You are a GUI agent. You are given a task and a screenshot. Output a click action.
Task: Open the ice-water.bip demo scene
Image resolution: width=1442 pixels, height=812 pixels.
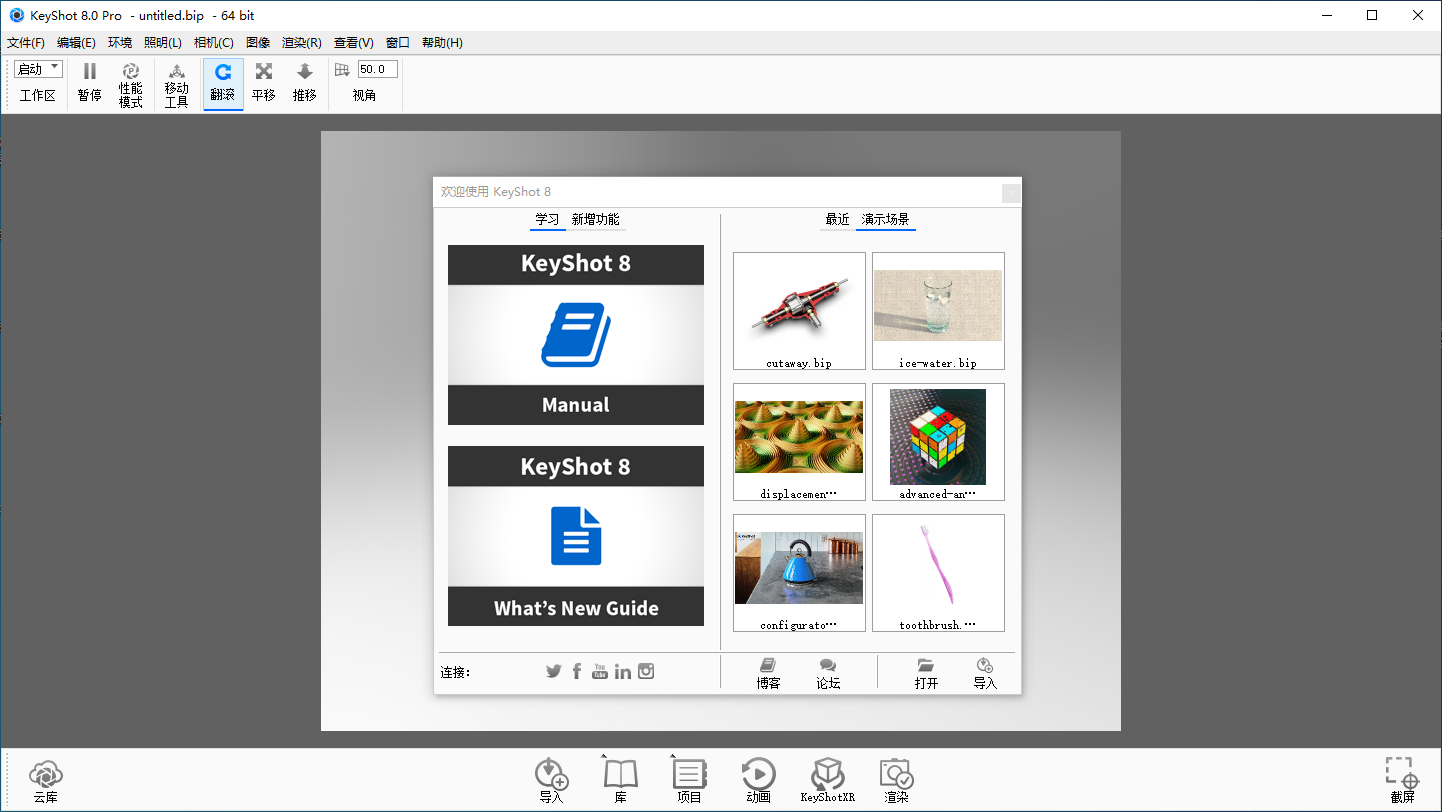tap(938, 311)
